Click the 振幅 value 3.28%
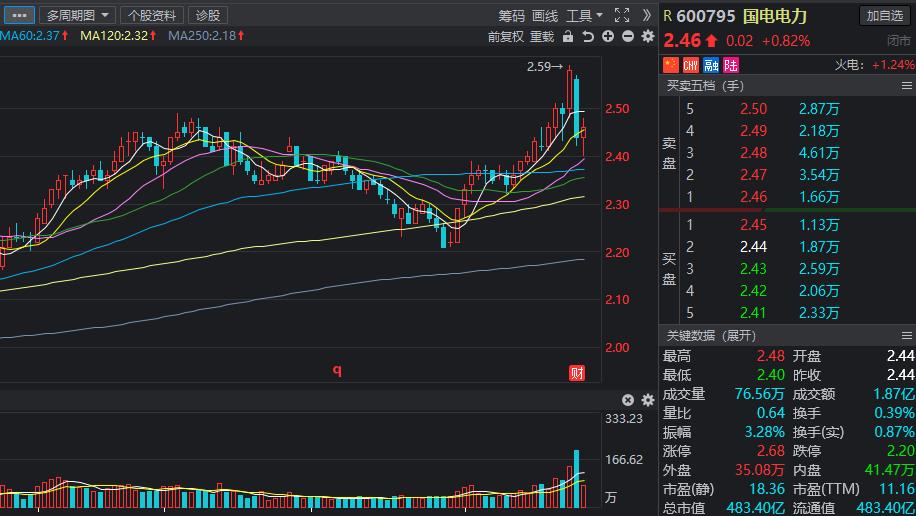The height and width of the screenshot is (516, 916). 764,432
